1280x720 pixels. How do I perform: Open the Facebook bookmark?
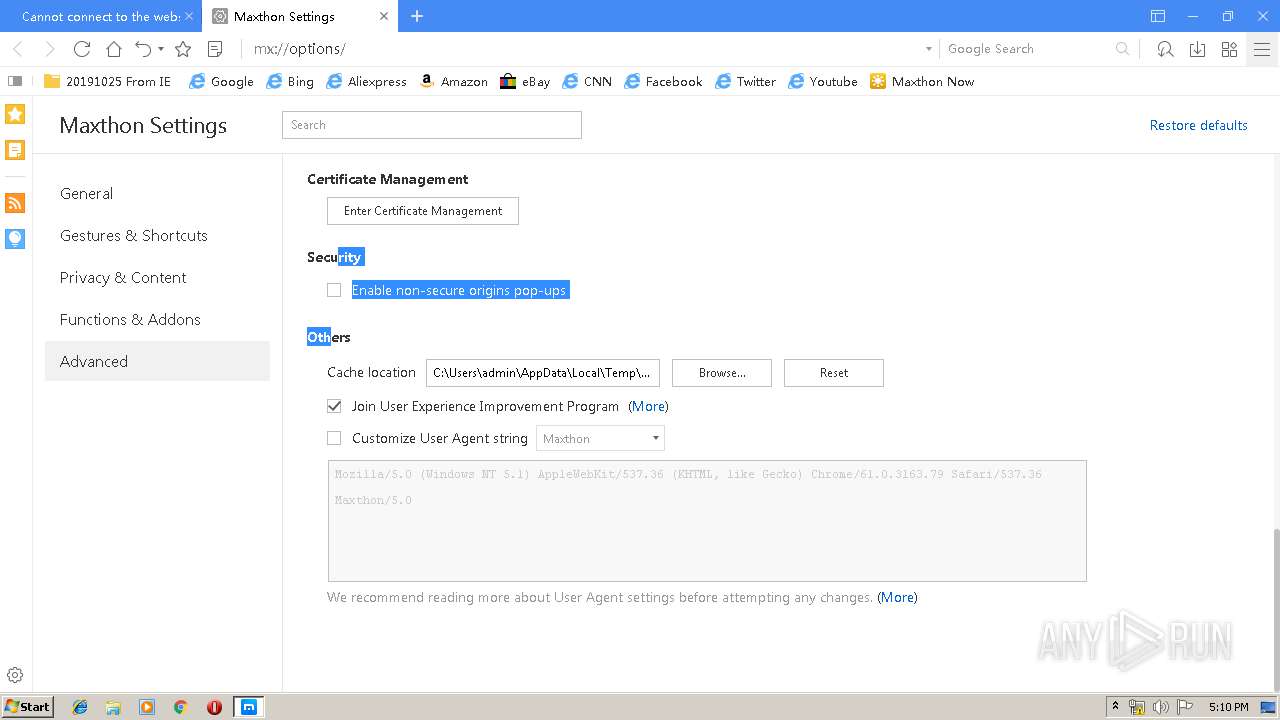tap(663, 82)
